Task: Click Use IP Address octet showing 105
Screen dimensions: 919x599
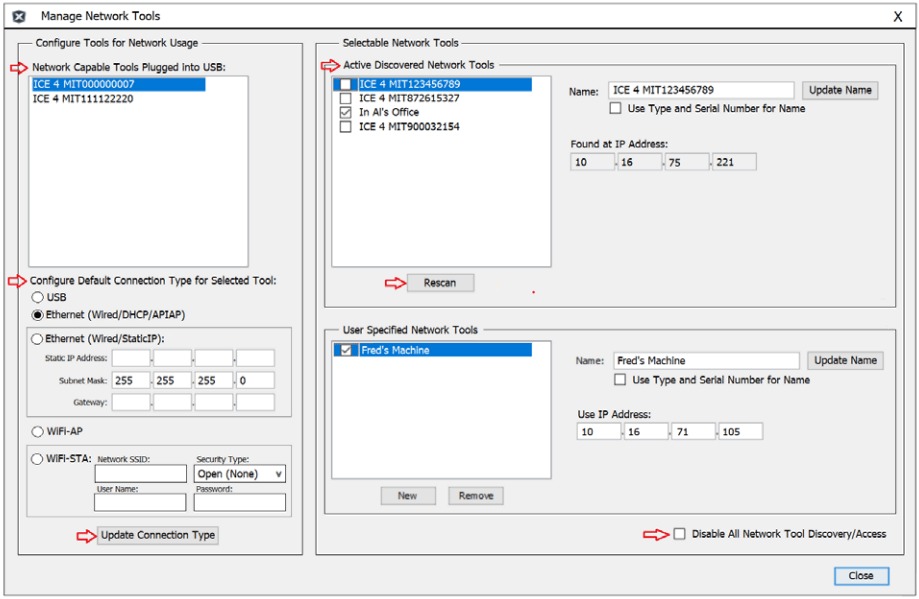Action: coord(741,431)
